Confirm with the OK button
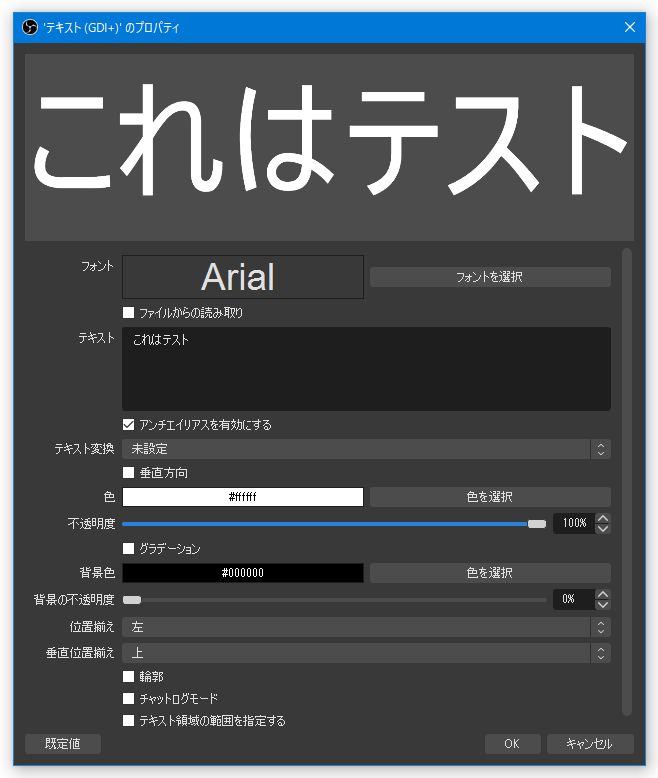The image size is (658, 778). click(x=513, y=744)
